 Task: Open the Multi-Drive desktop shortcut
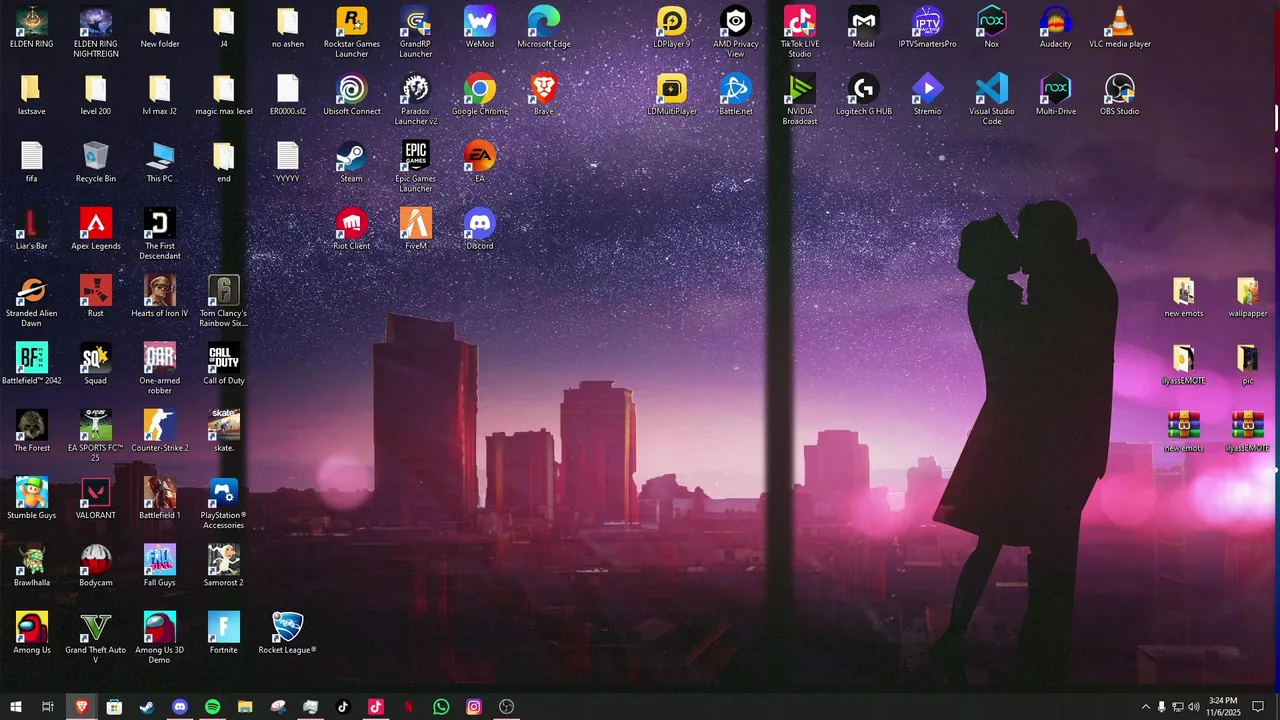click(1056, 94)
